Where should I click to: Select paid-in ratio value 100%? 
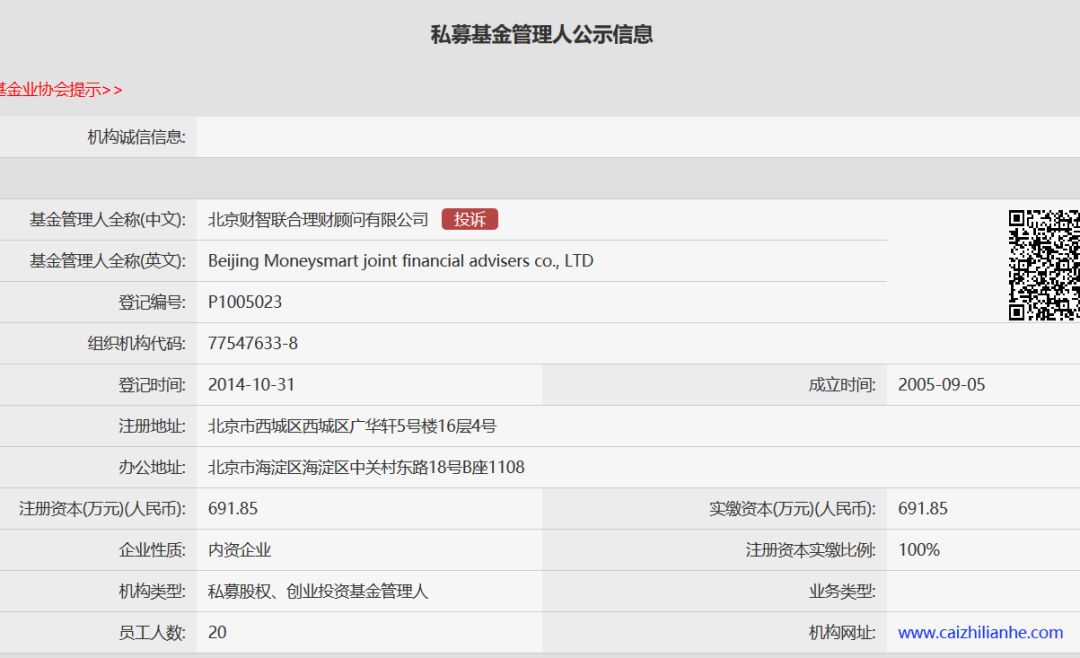tap(919, 550)
